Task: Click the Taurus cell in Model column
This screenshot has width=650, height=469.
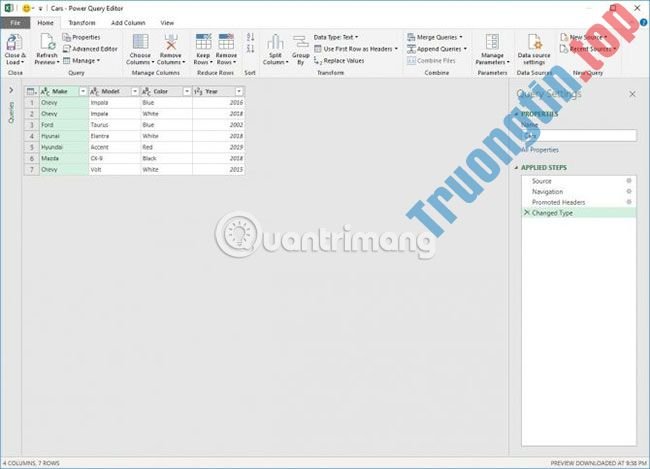Action: tap(114, 125)
